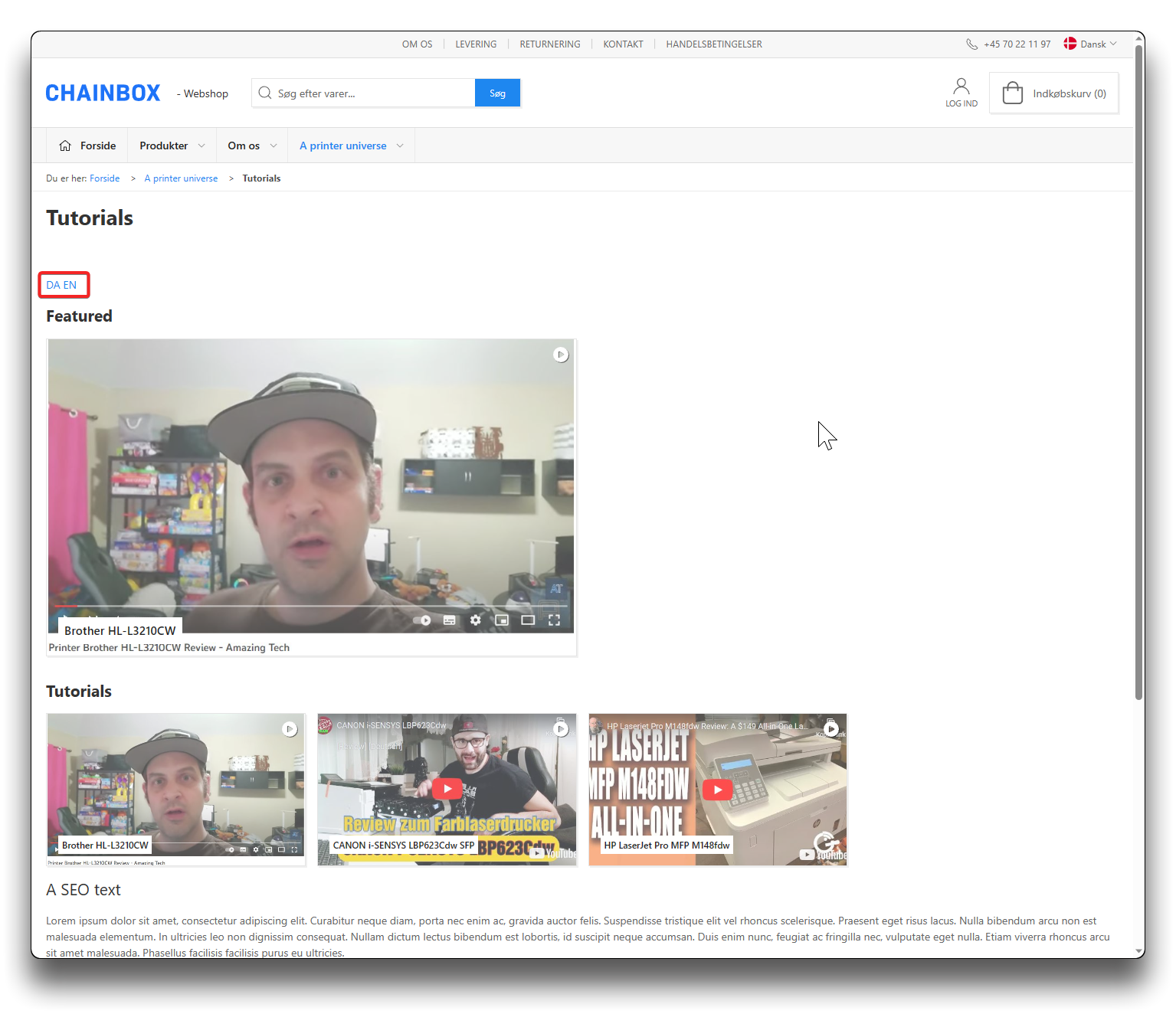Toggle autoplay switch in featured video

[x=422, y=620]
